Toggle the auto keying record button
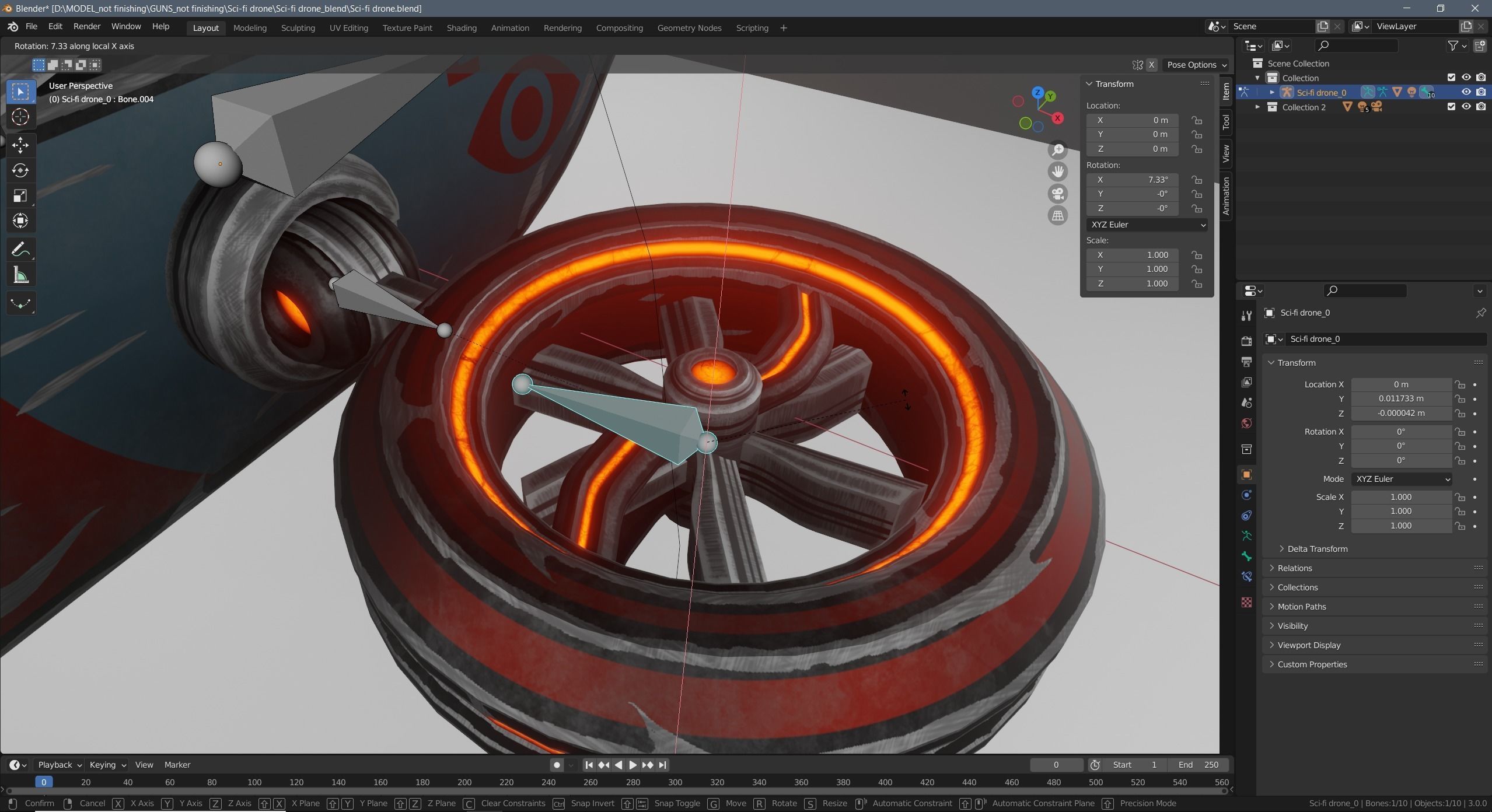This screenshot has height=812, width=1492. tap(557, 765)
